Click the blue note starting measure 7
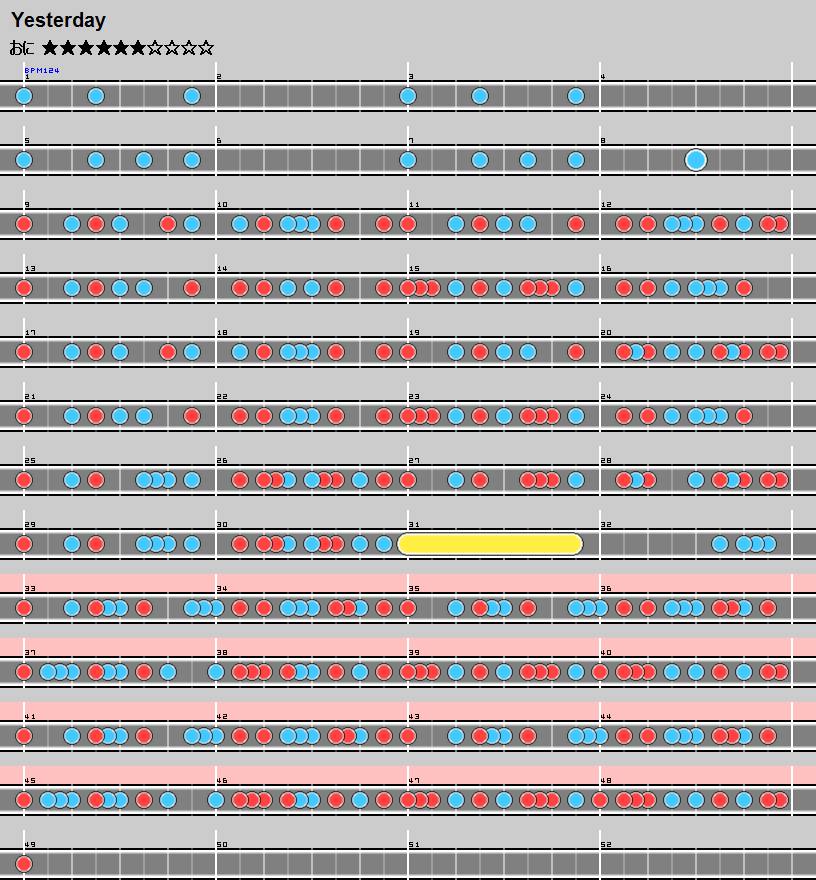 tap(408, 160)
